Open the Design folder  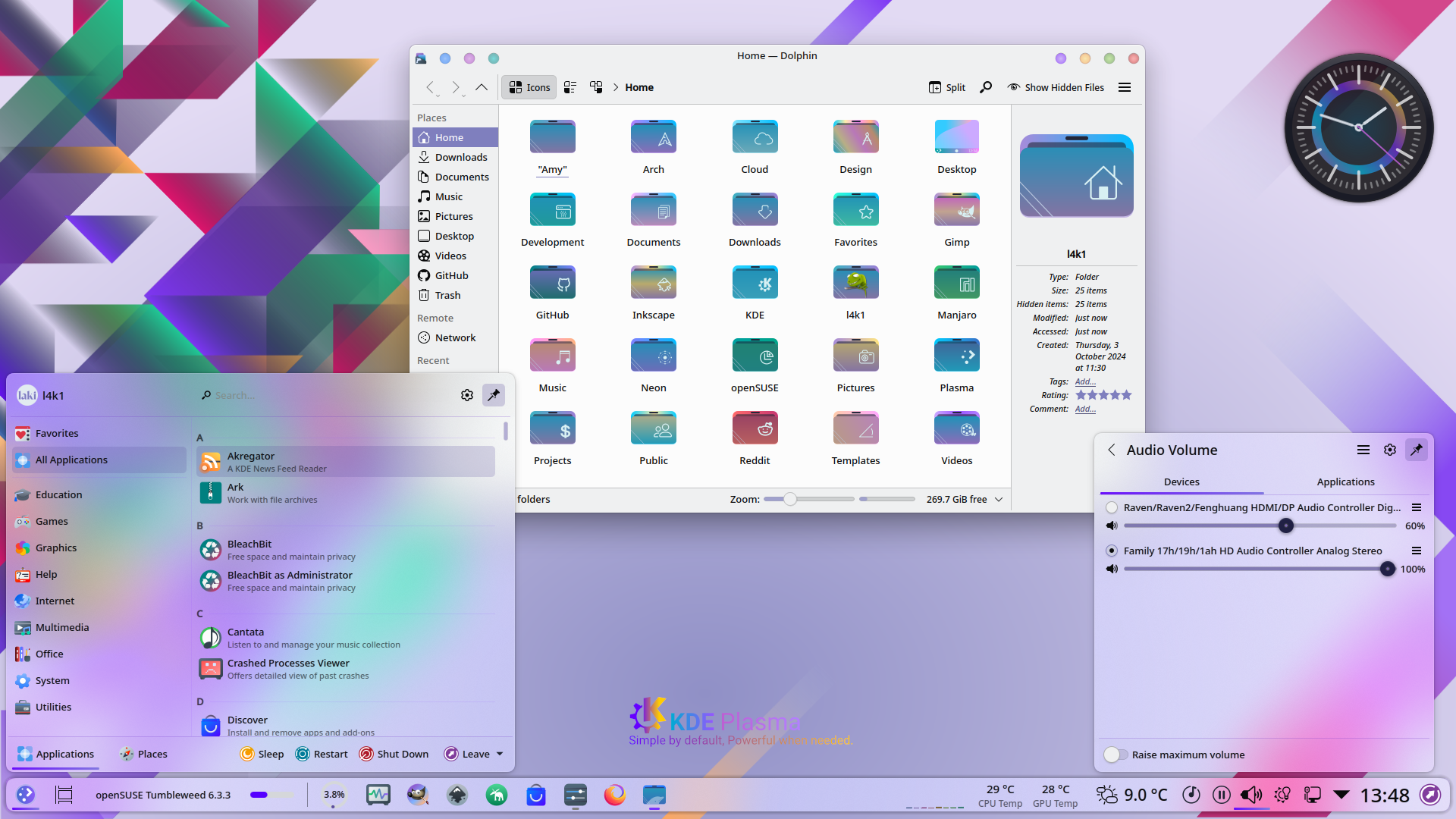tap(855, 148)
